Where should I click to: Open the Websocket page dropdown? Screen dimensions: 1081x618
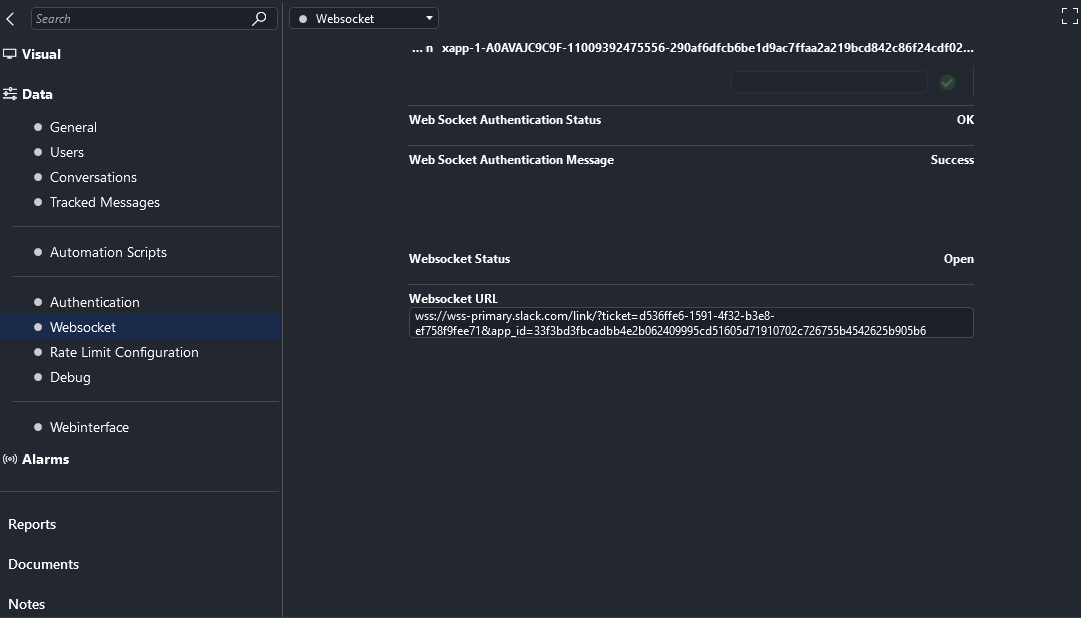[364, 19]
